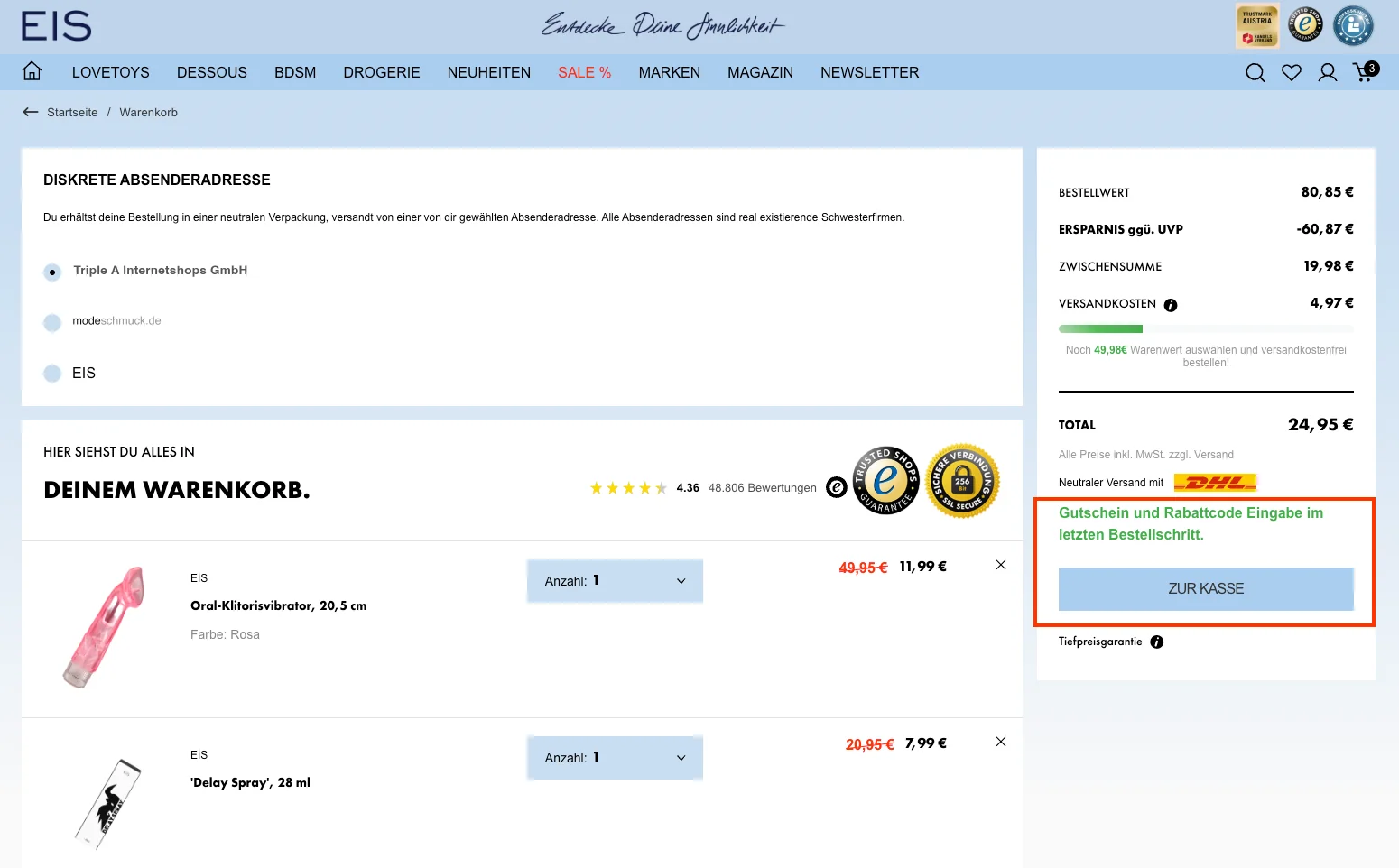This screenshot has height=868, width=1399.
Task: Click the 'Noch 49,98€ Warenwert' free shipping hint
Action: click(x=1206, y=356)
